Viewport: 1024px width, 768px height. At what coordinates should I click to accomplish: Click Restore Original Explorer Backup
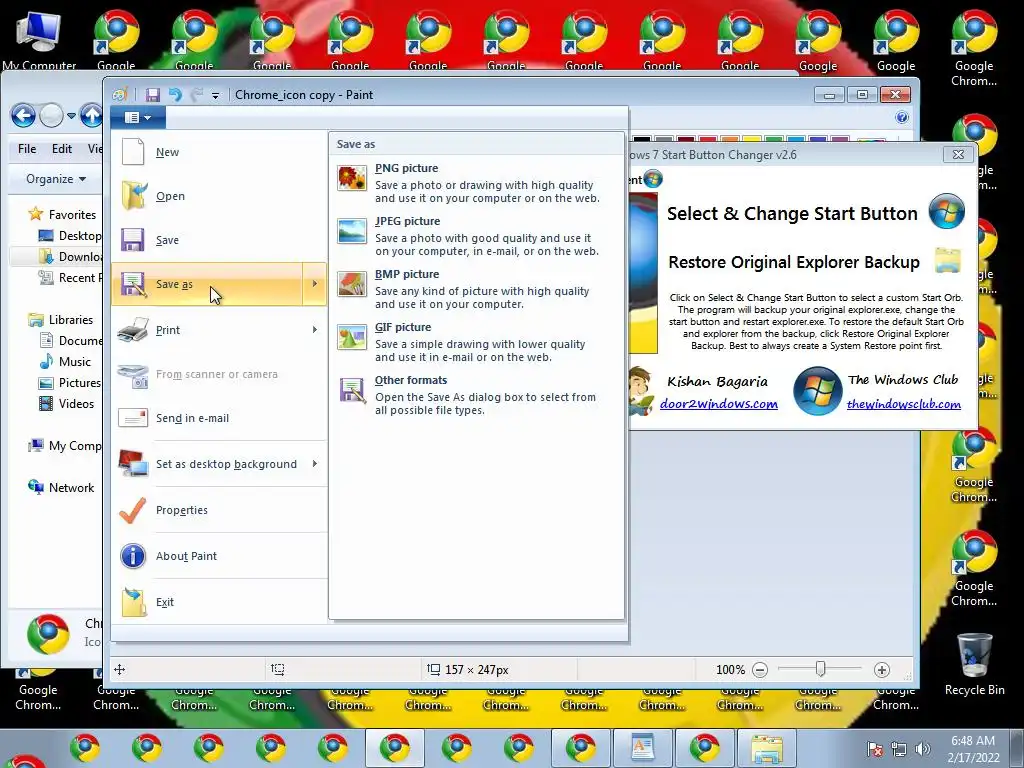click(x=794, y=262)
